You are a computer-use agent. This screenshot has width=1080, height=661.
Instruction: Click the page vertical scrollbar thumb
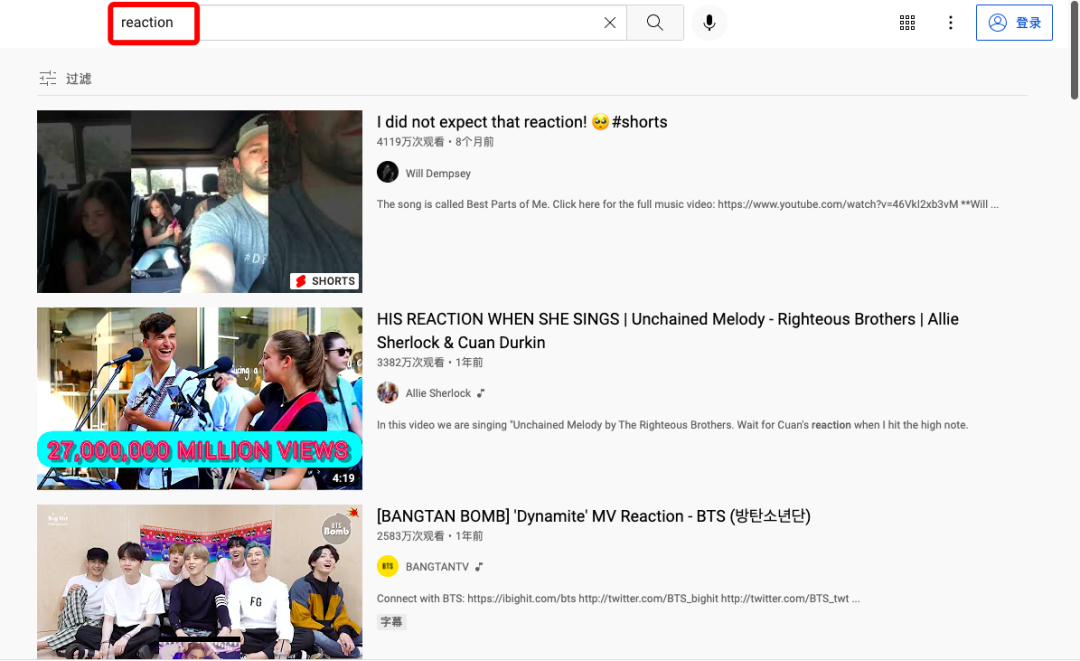(1074, 50)
